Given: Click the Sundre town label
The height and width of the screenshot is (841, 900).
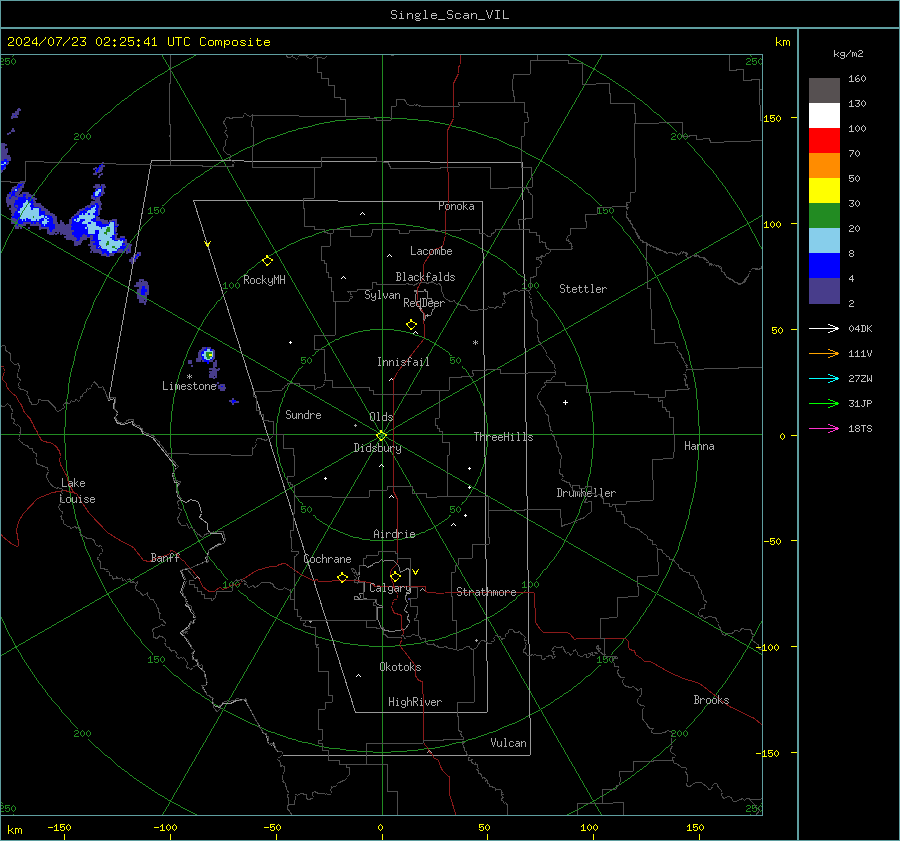Looking at the screenshot, I should click(x=303, y=415).
